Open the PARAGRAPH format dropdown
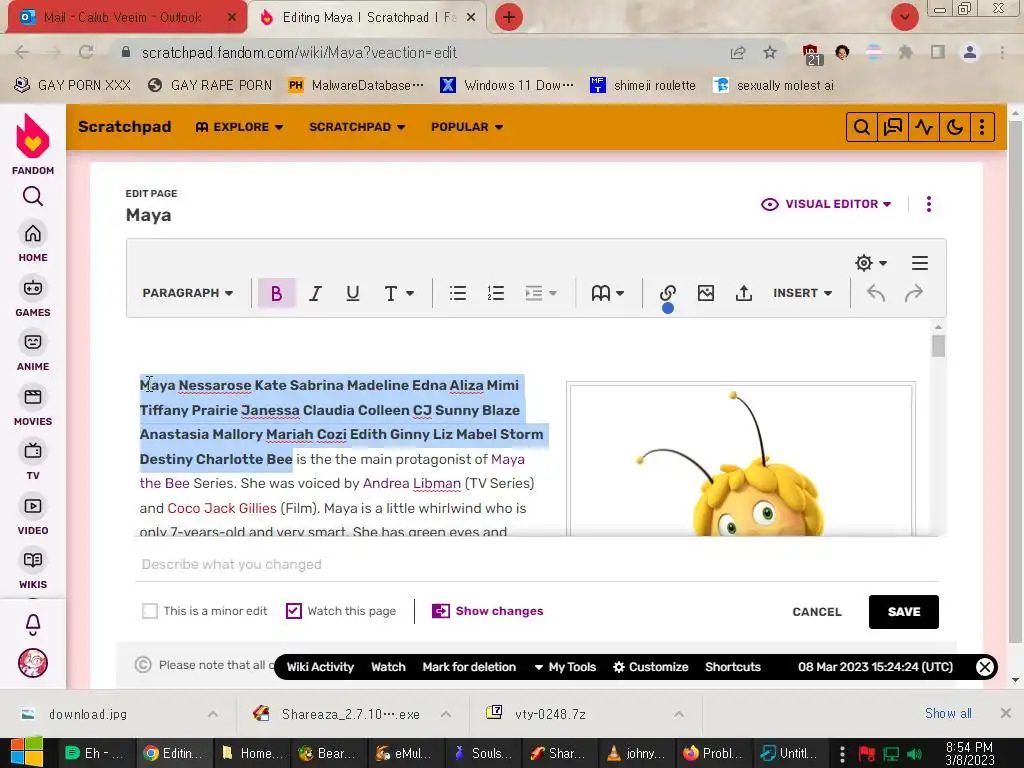Image resolution: width=1024 pixels, height=768 pixels. coord(187,293)
